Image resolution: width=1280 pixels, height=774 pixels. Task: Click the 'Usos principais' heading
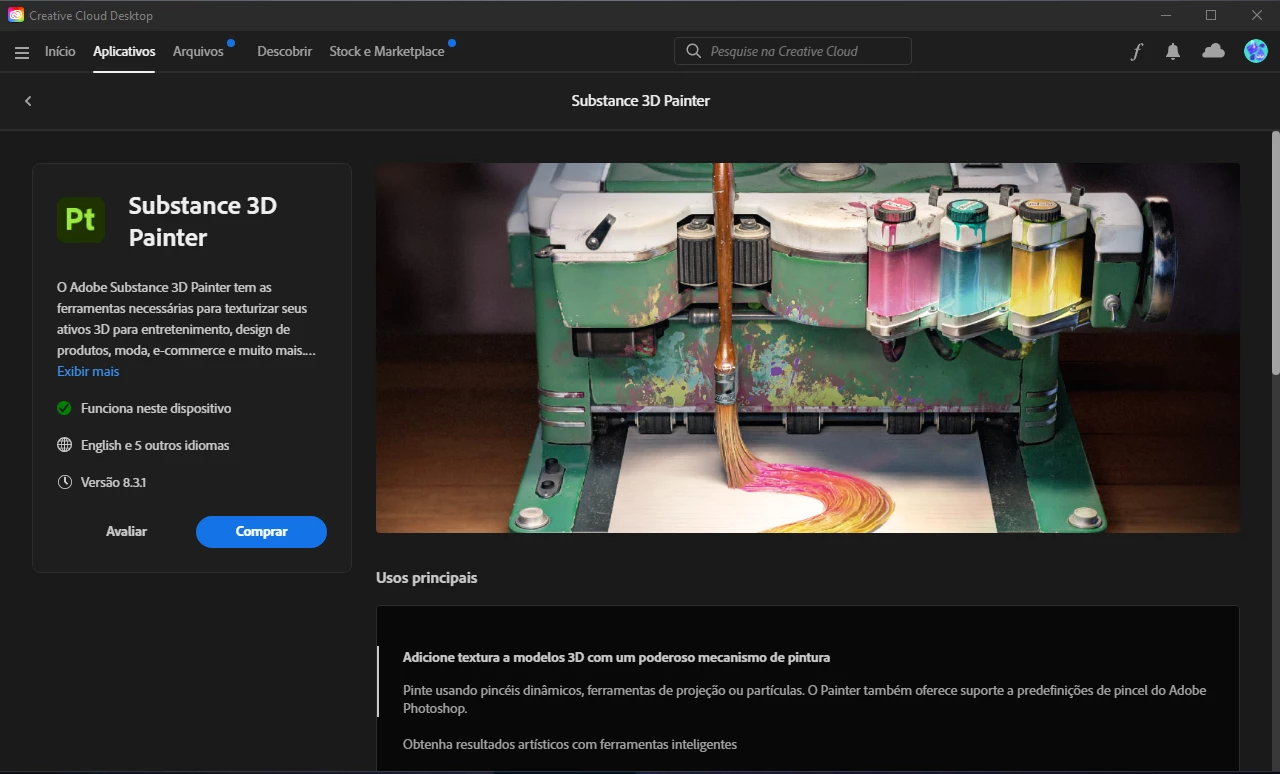point(427,578)
